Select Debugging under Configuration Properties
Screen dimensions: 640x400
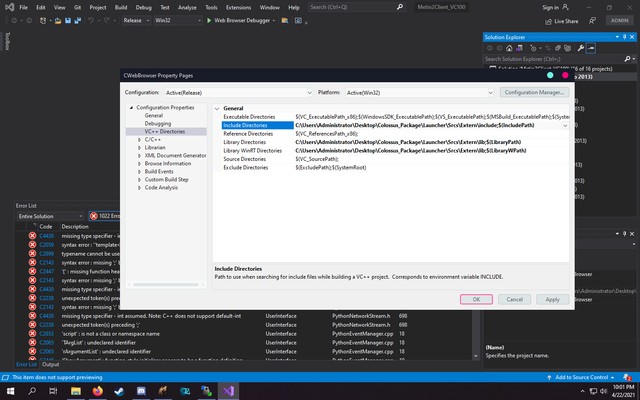tap(158, 123)
